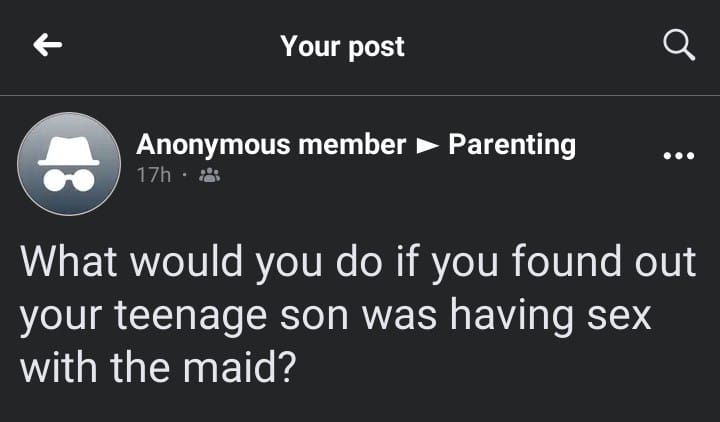Screen dimensions: 720x422
Task: Open search with the magnifying glass
Action: (x=679, y=45)
